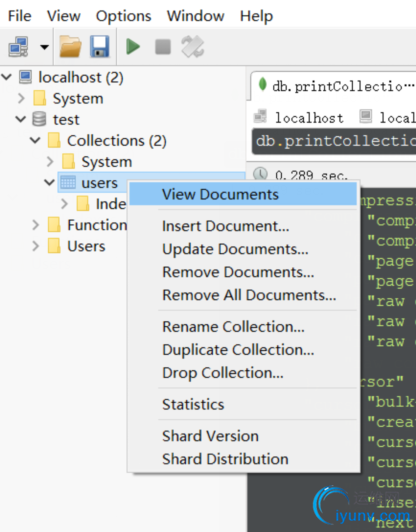Open the Window menu
Viewport: 416px width, 532px height.
(x=195, y=16)
